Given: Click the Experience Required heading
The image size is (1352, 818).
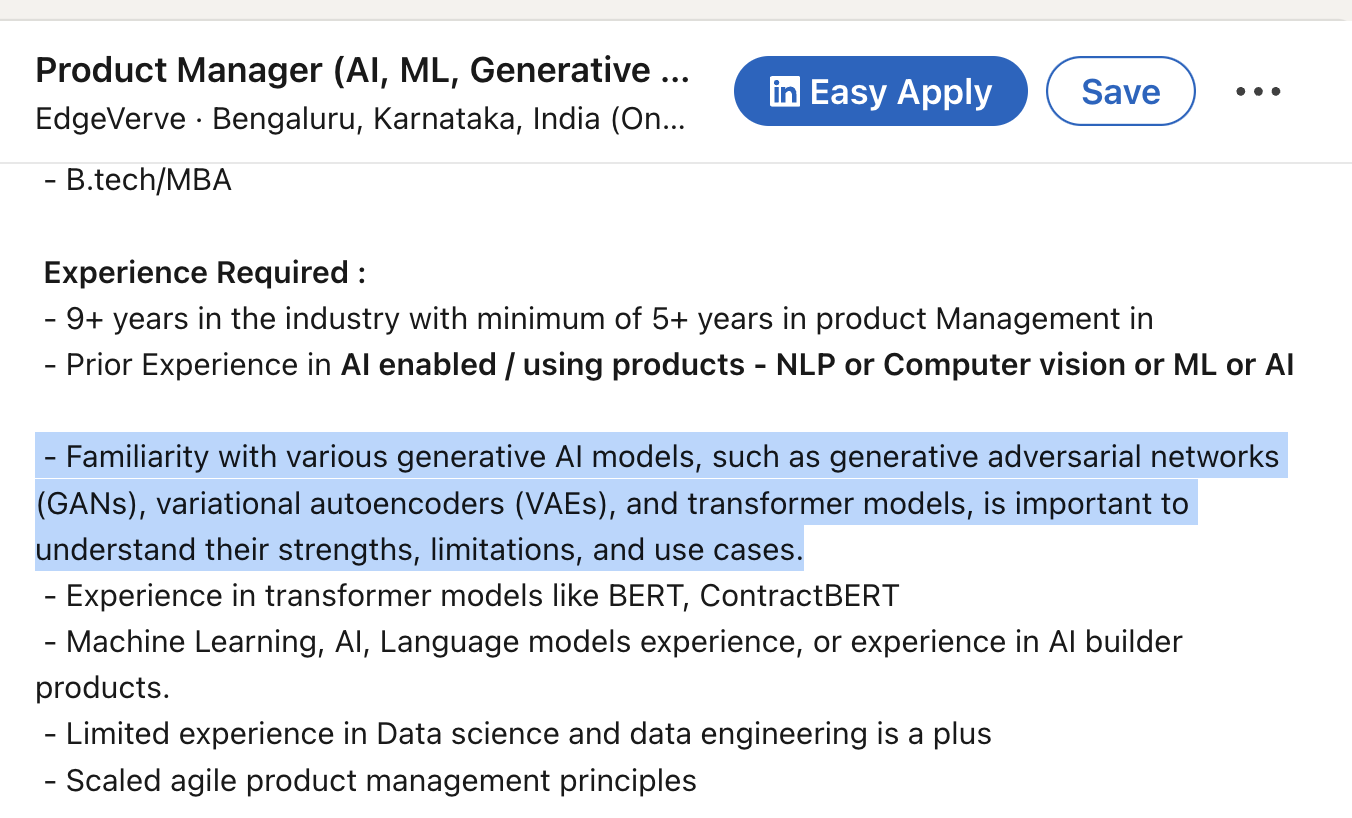Looking at the screenshot, I should tap(205, 273).
